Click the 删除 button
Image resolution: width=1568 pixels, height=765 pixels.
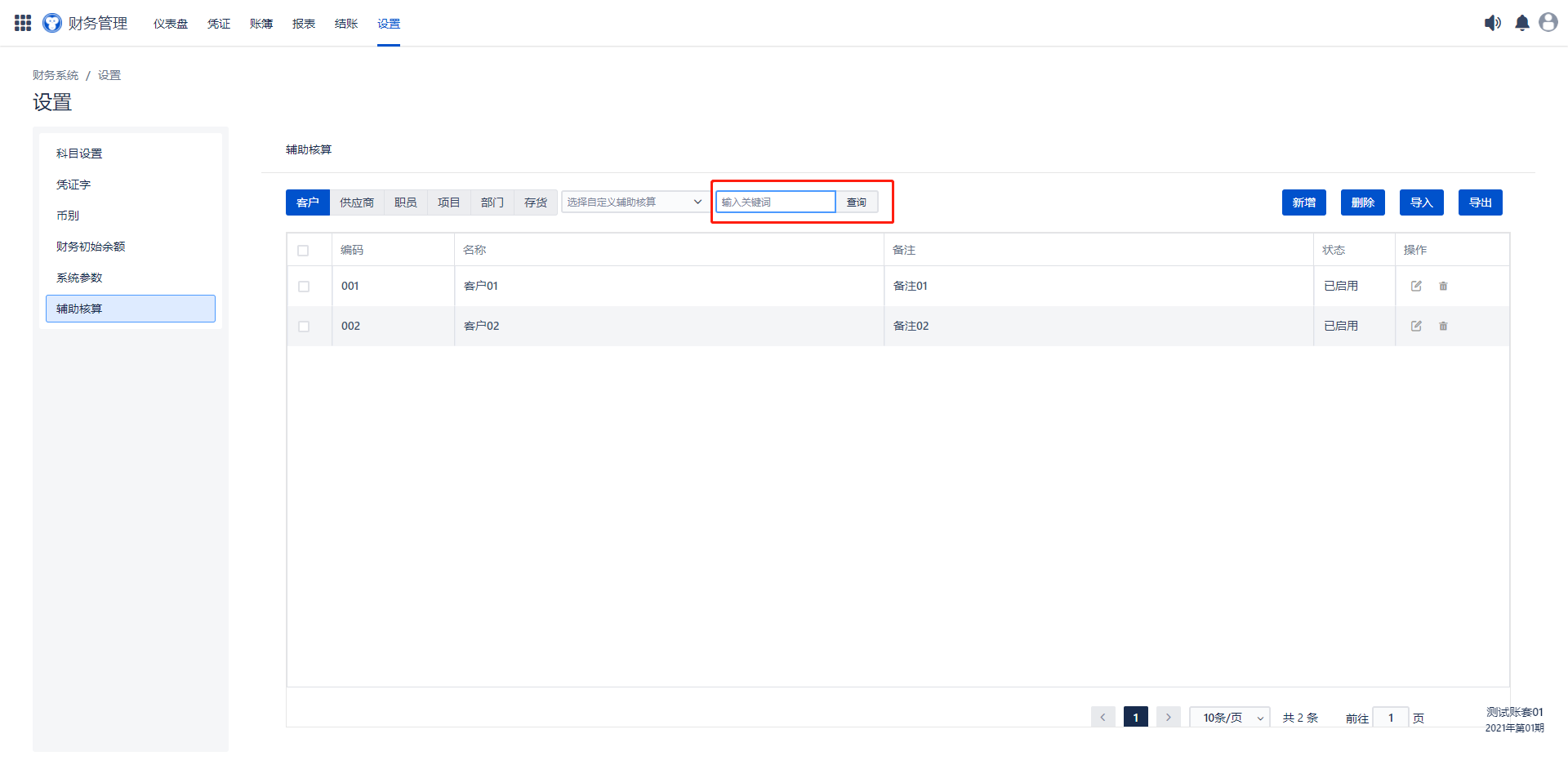[1363, 202]
